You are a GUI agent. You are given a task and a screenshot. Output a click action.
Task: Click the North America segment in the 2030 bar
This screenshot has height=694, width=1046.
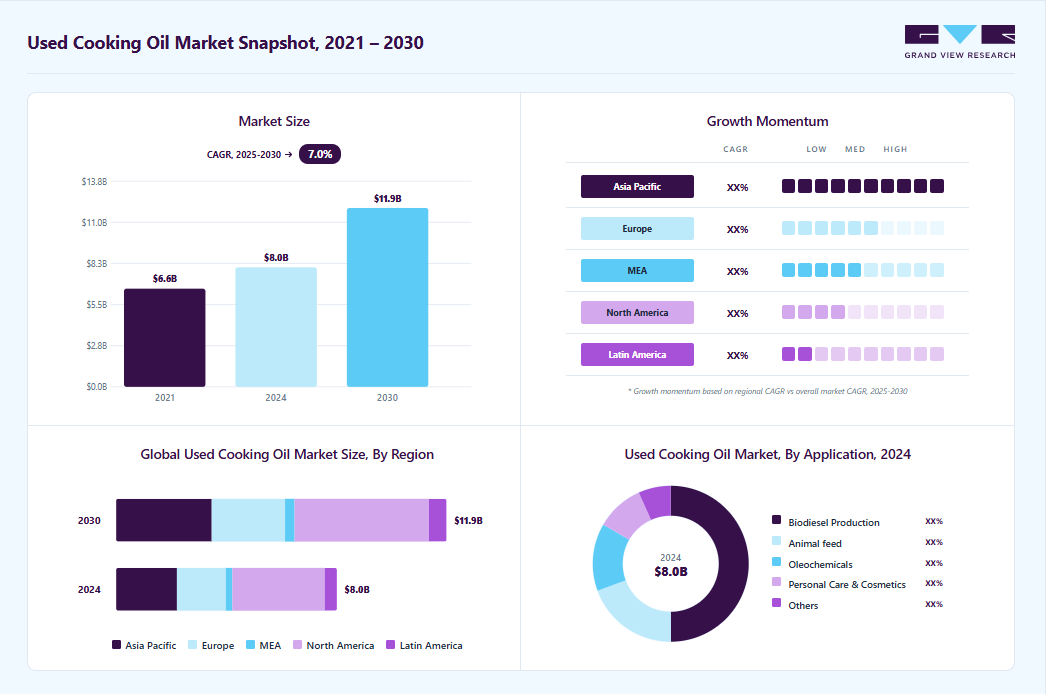click(x=362, y=520)
